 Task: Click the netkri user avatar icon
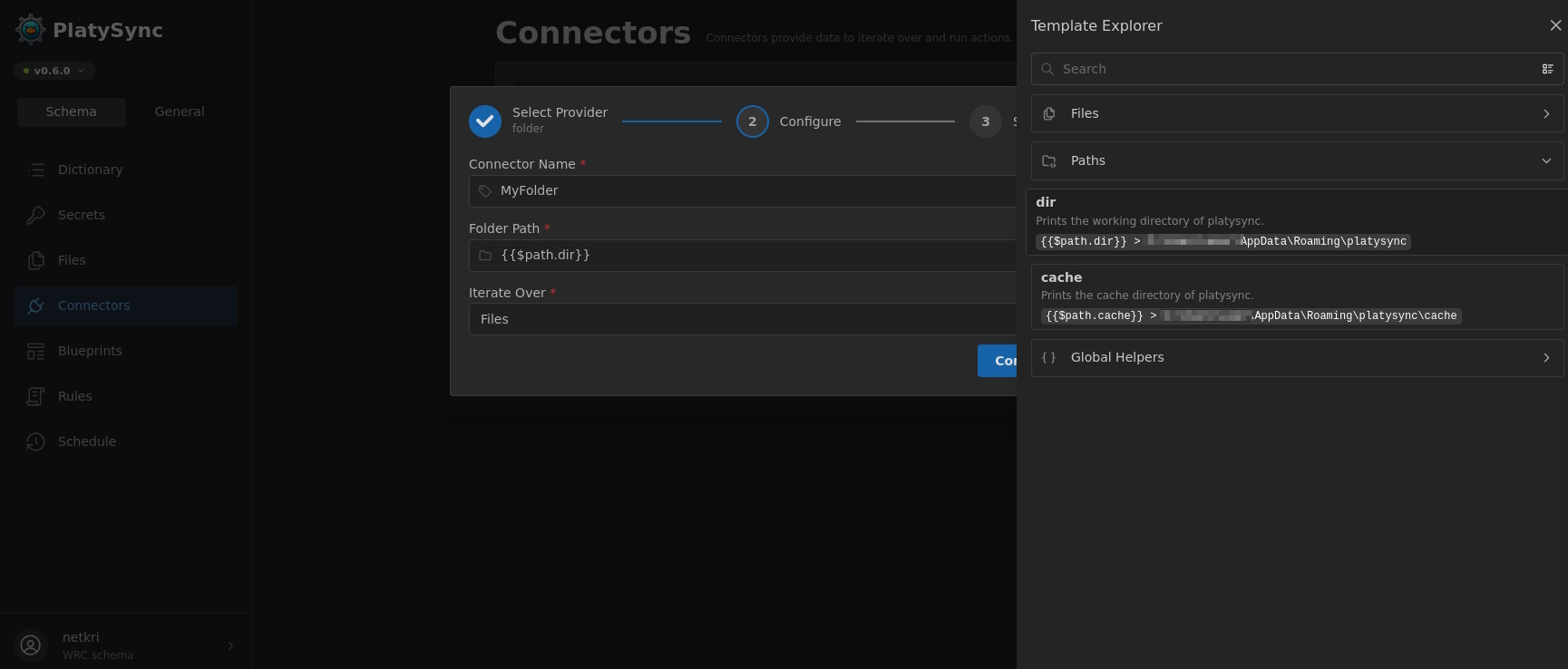pyautogui.click(x=31, y=645)
